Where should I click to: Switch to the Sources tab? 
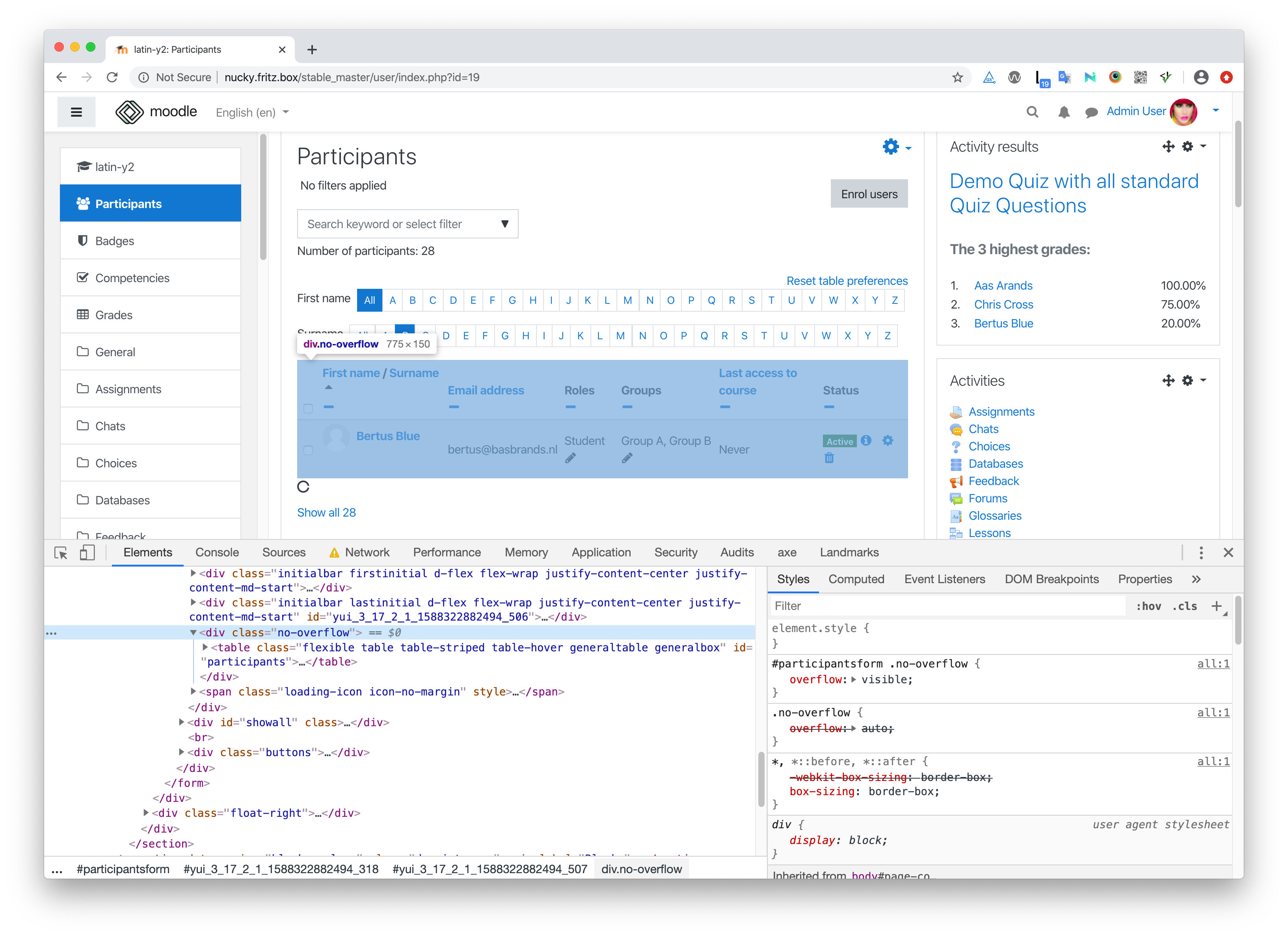(283, 552)
